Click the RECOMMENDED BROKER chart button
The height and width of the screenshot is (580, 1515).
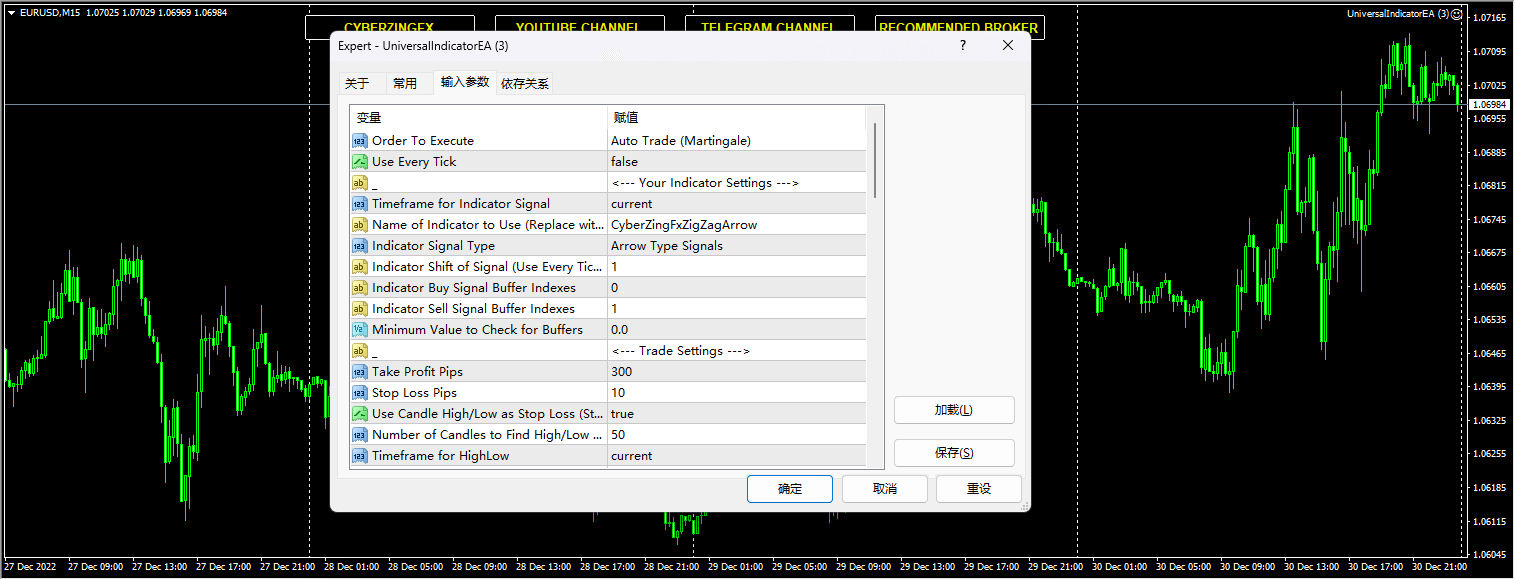[x=959, y=28]
